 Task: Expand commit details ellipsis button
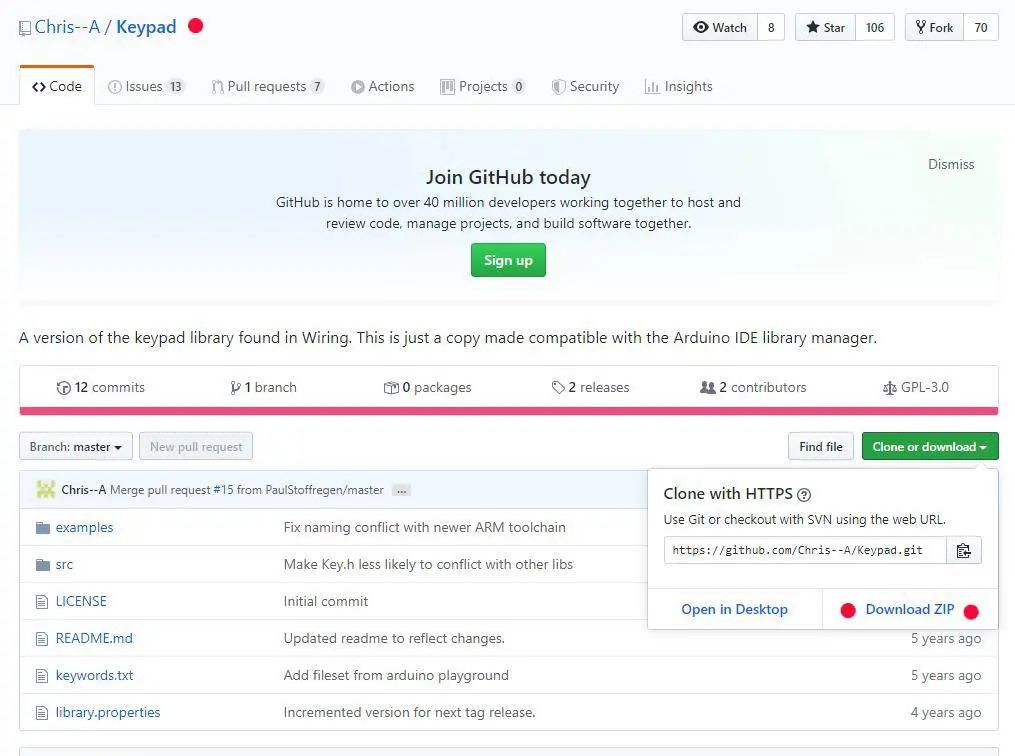[401, 490]
